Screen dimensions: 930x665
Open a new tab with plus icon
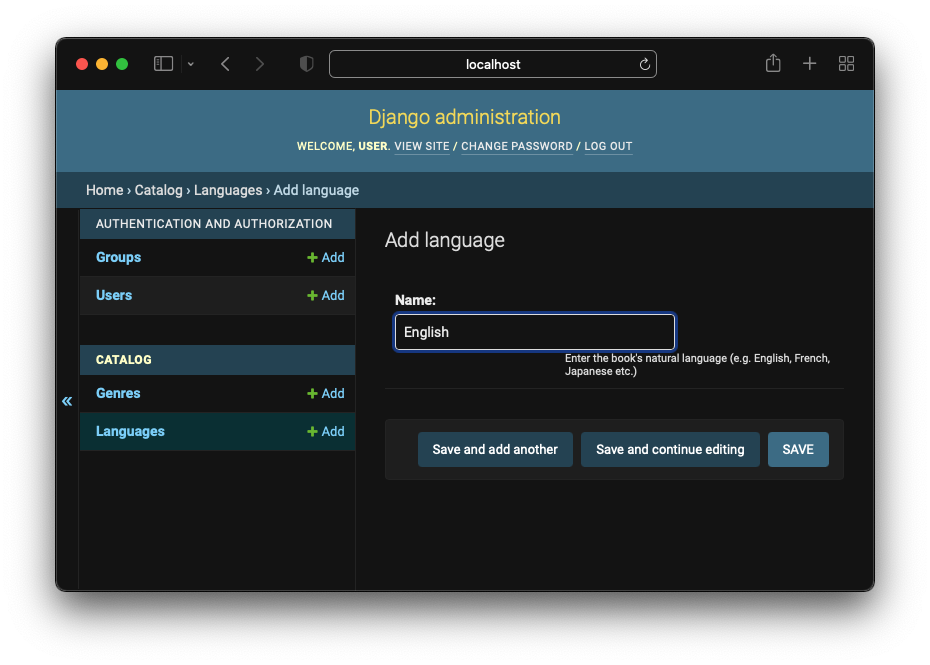[x=809, y=63]
